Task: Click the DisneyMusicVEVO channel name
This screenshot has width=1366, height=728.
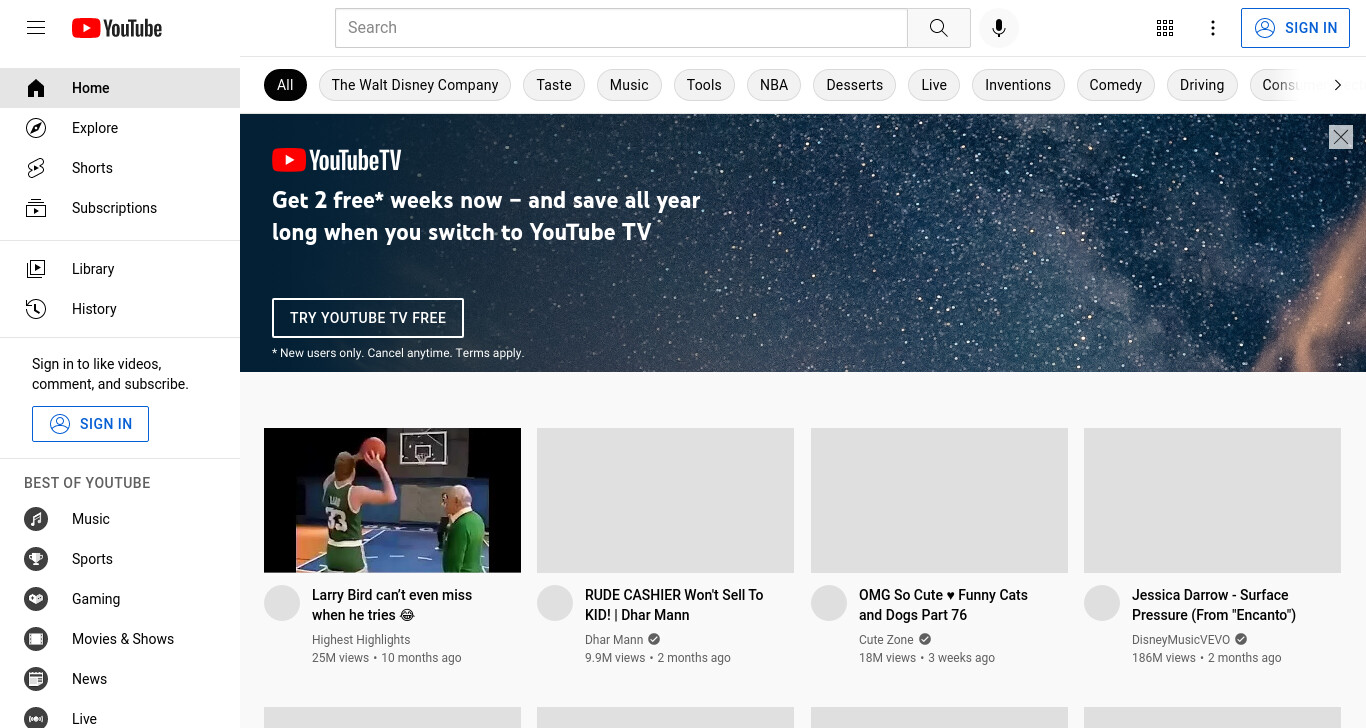Action: [1181, 640]
